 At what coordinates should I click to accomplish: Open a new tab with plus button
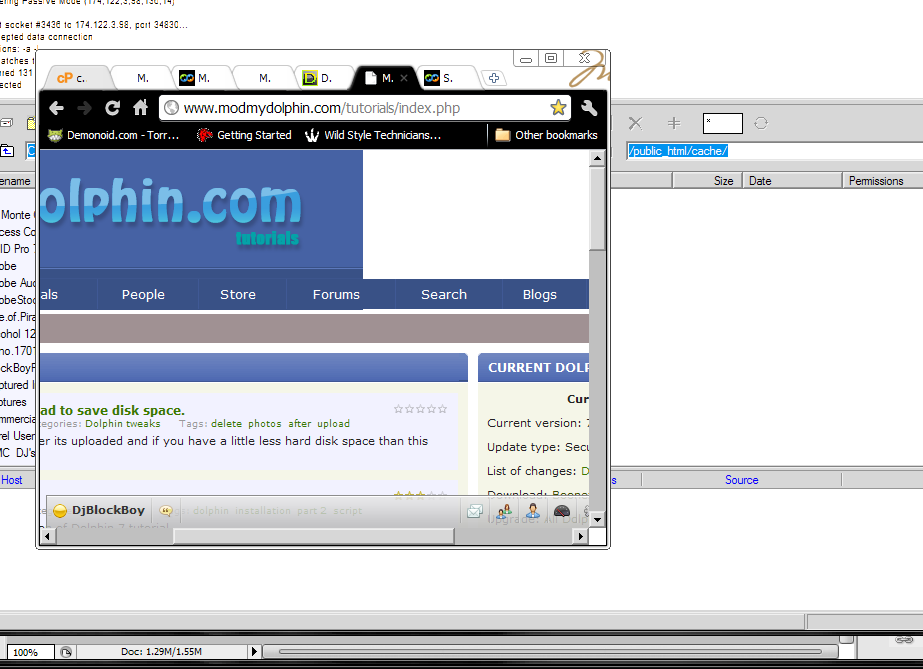tap(494, 78)
